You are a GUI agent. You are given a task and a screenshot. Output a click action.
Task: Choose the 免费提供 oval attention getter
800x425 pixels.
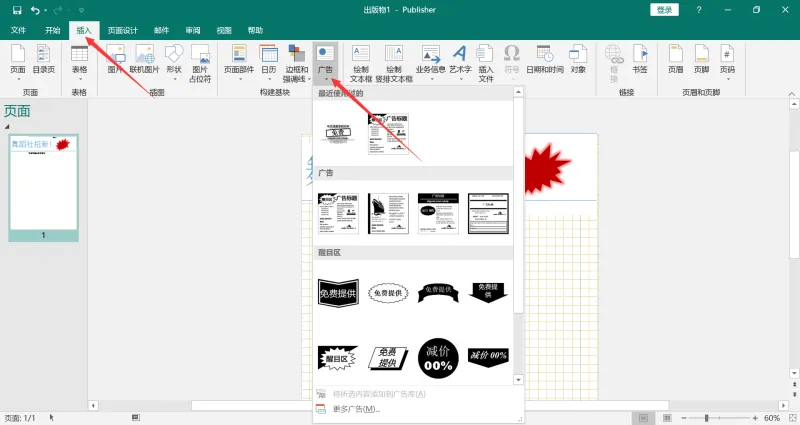[388, 293]
